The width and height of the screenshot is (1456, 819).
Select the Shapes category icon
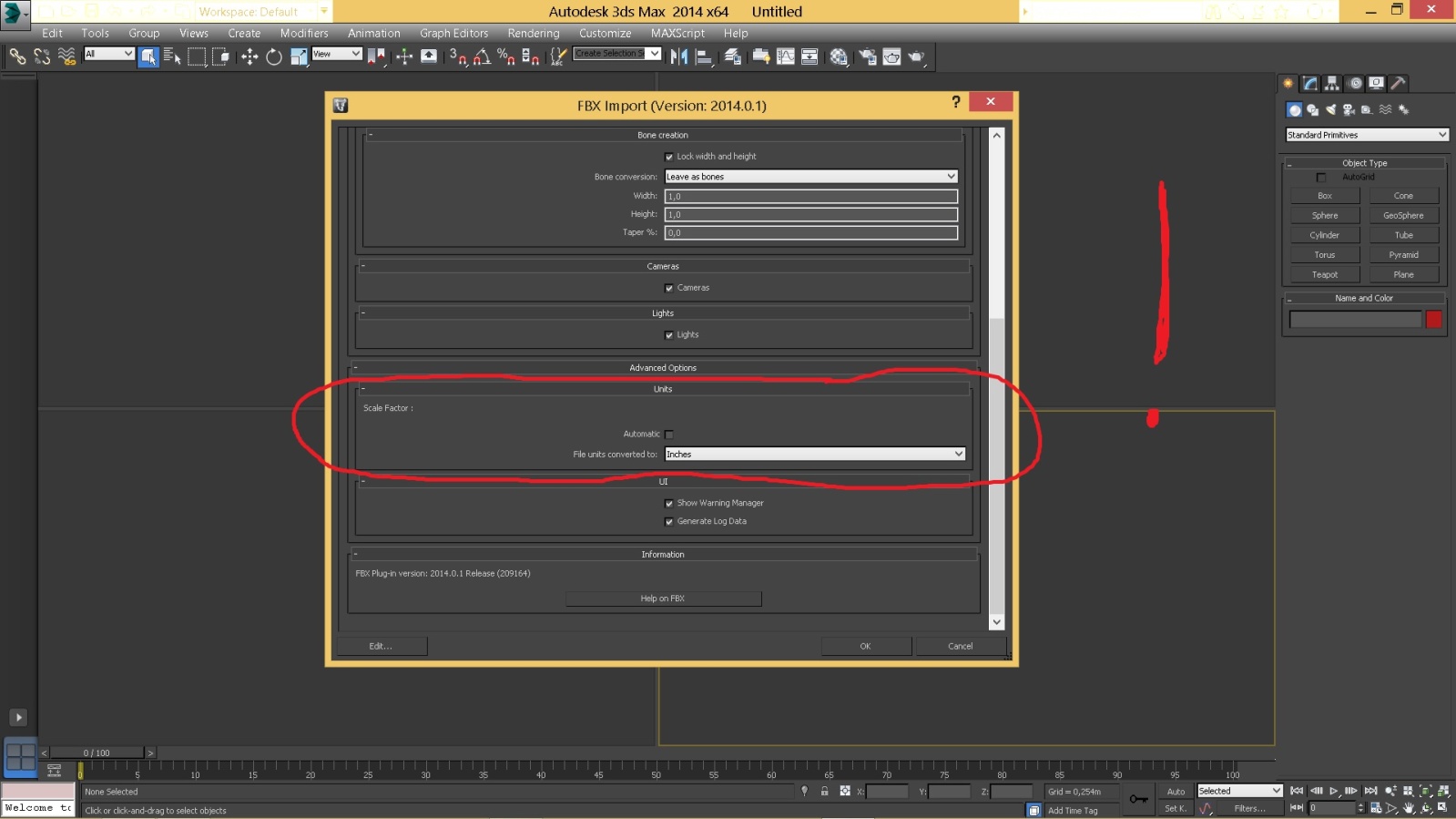1312,109
